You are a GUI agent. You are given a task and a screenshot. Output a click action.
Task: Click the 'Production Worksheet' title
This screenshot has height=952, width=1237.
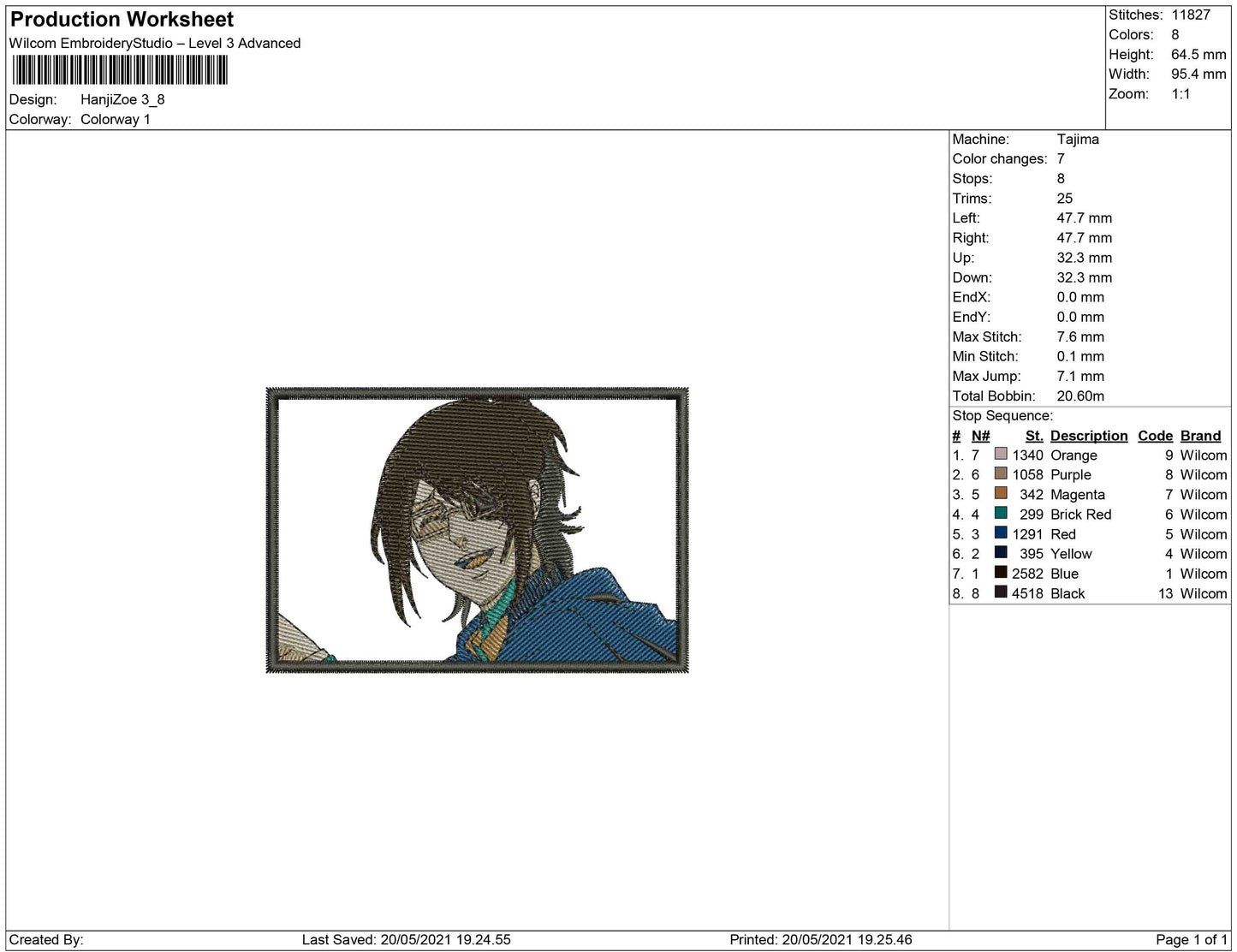(122, 20)
